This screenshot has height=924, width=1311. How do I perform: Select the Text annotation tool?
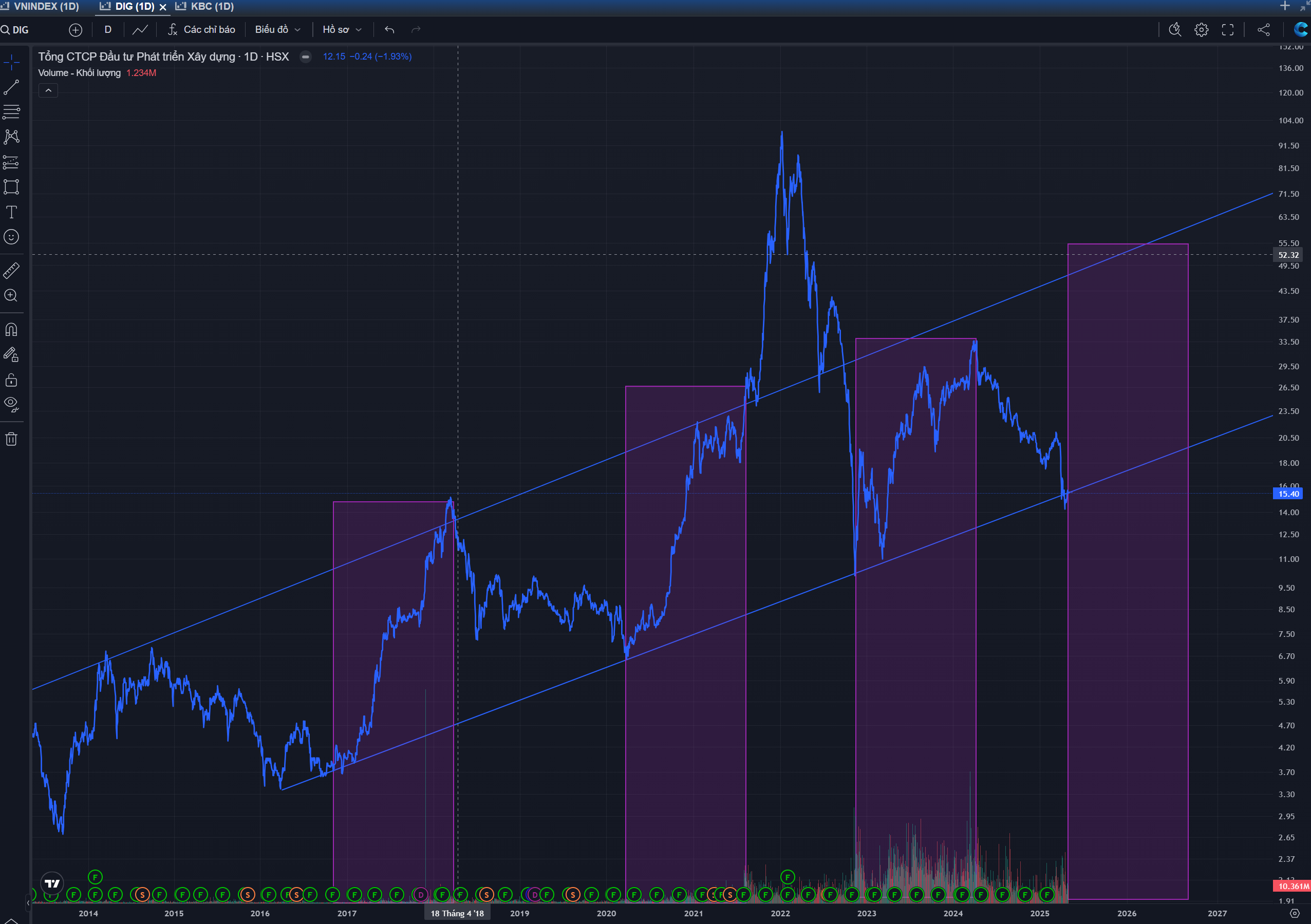click(11, 212)
